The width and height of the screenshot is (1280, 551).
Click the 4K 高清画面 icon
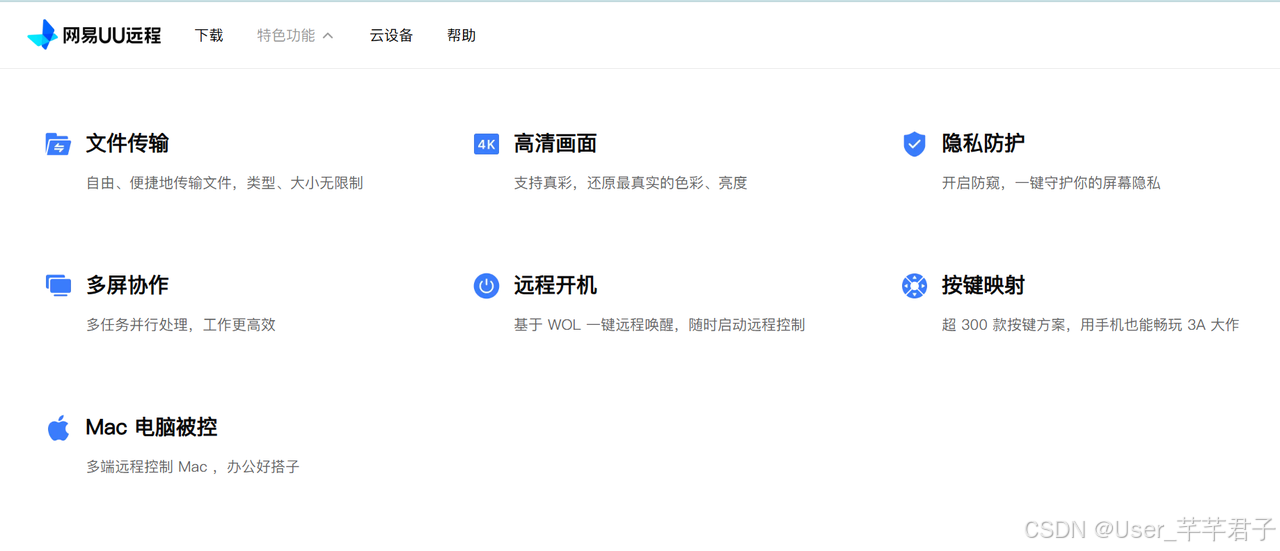click(x=486, y=144)
